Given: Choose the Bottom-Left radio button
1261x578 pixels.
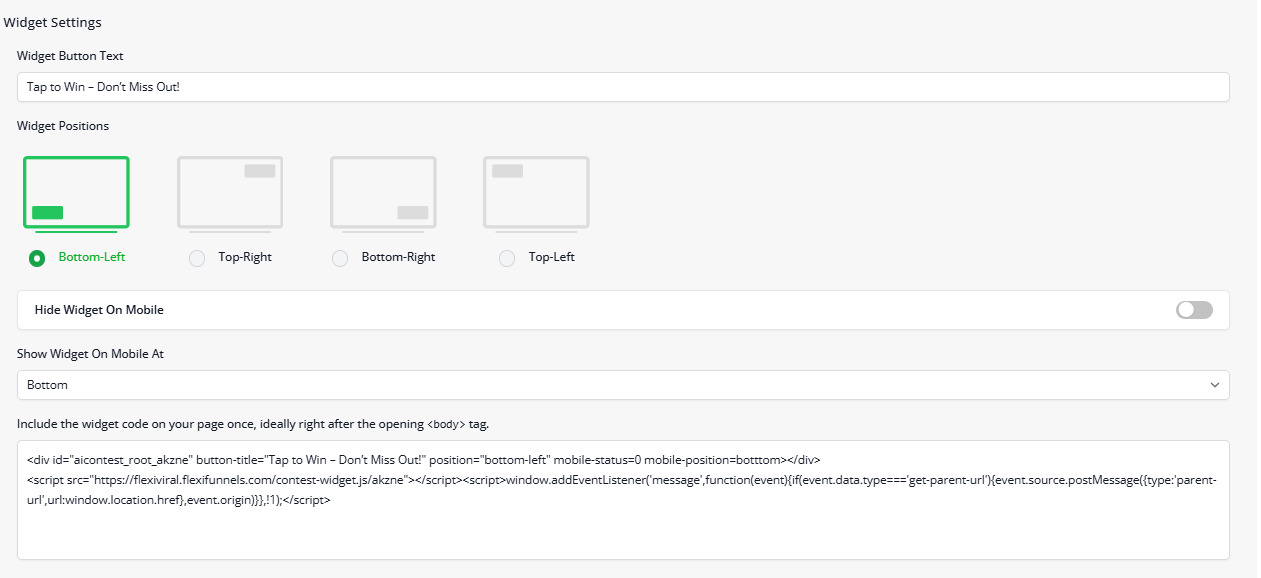Looking at the screenshot, I should click(37, 258).
